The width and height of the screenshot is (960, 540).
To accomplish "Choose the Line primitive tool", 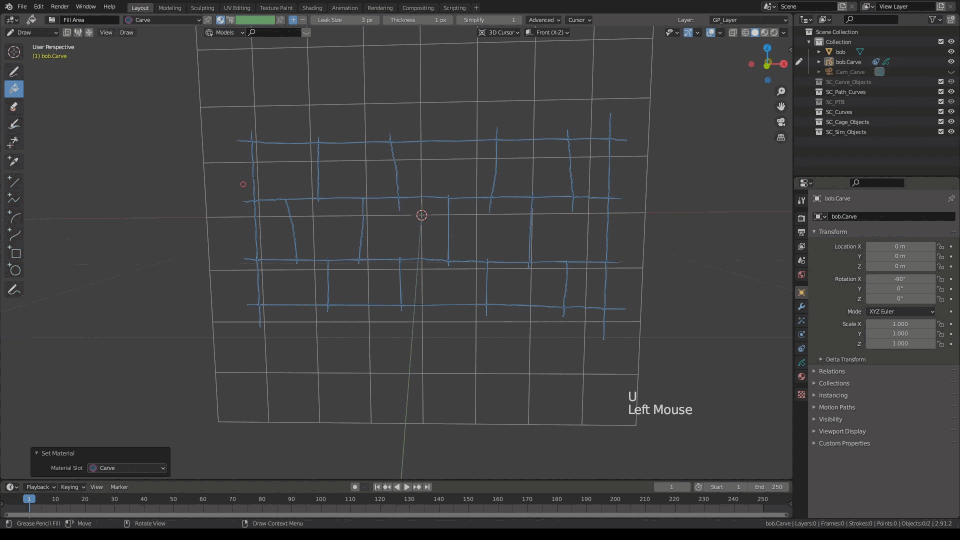I will [x=14, y=181].
